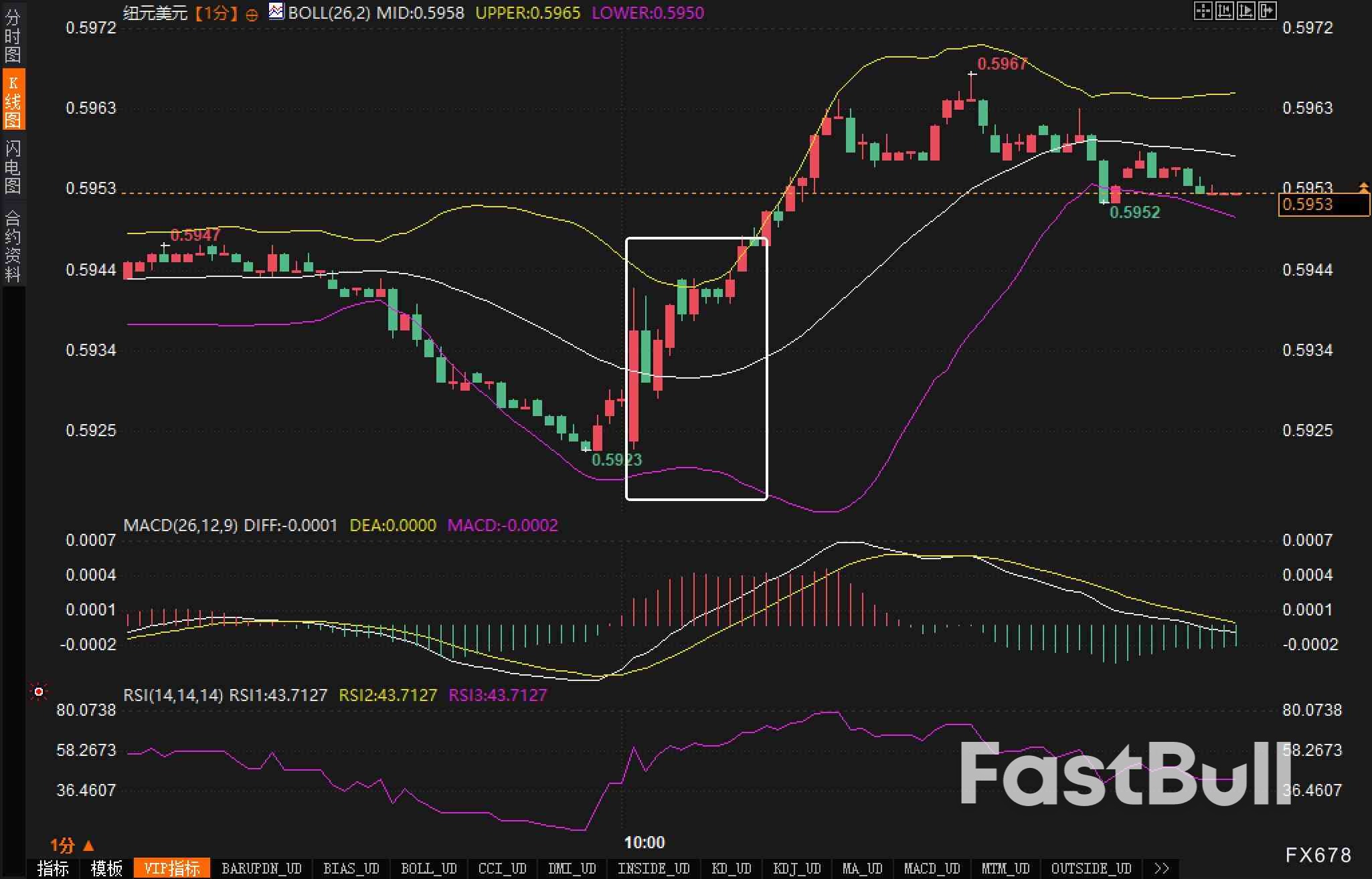This screenshot has width=1372, height=879.
Task: Open 合约资料 contract info panel
Action: [x=13, y=245]
